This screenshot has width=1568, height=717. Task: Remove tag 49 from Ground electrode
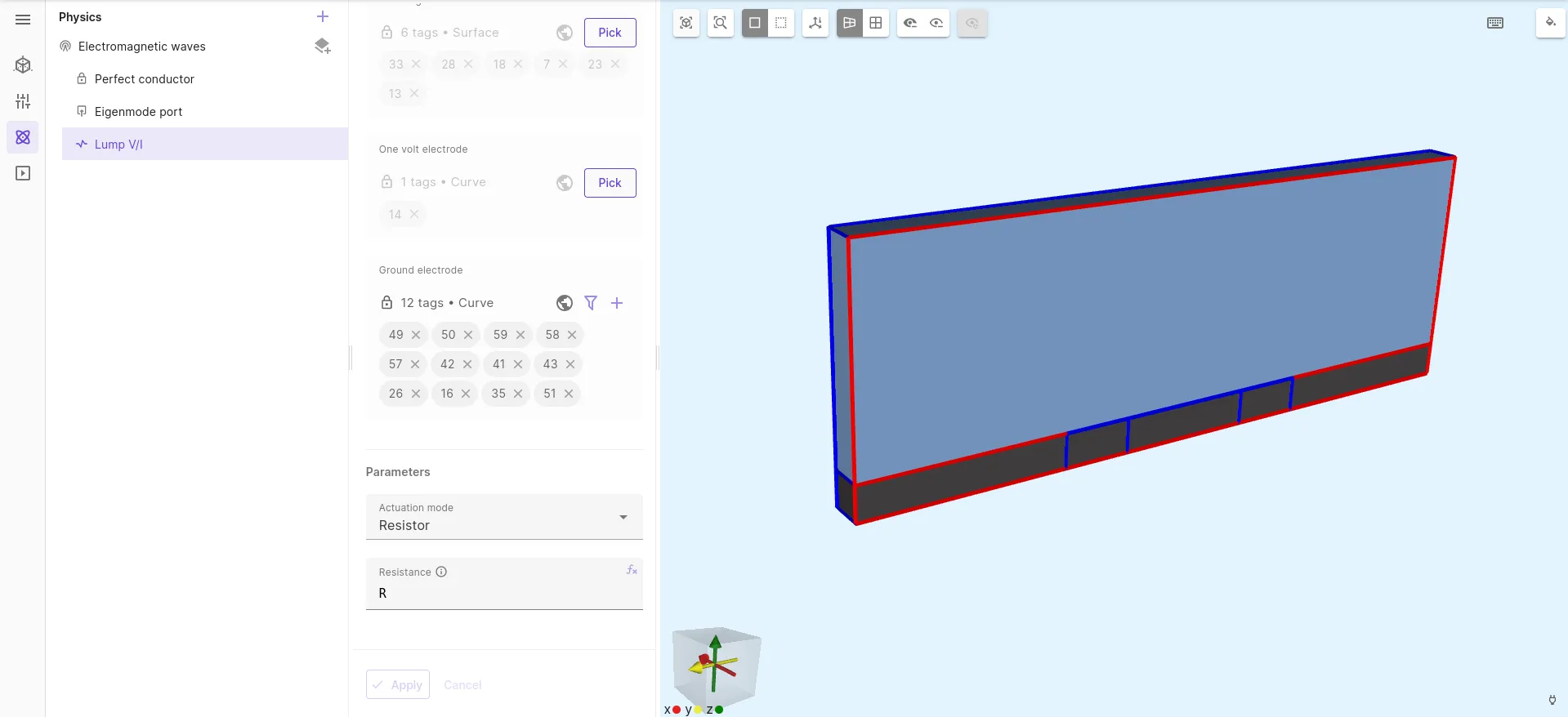(x=416, y=335)
